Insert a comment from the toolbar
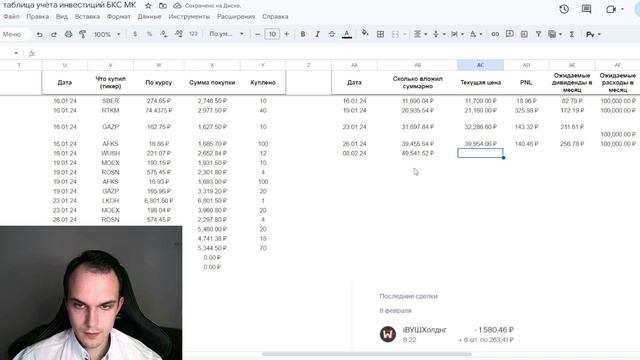This screenshot has width=640, height=360. pyautogui.click(x=510, y=34)
